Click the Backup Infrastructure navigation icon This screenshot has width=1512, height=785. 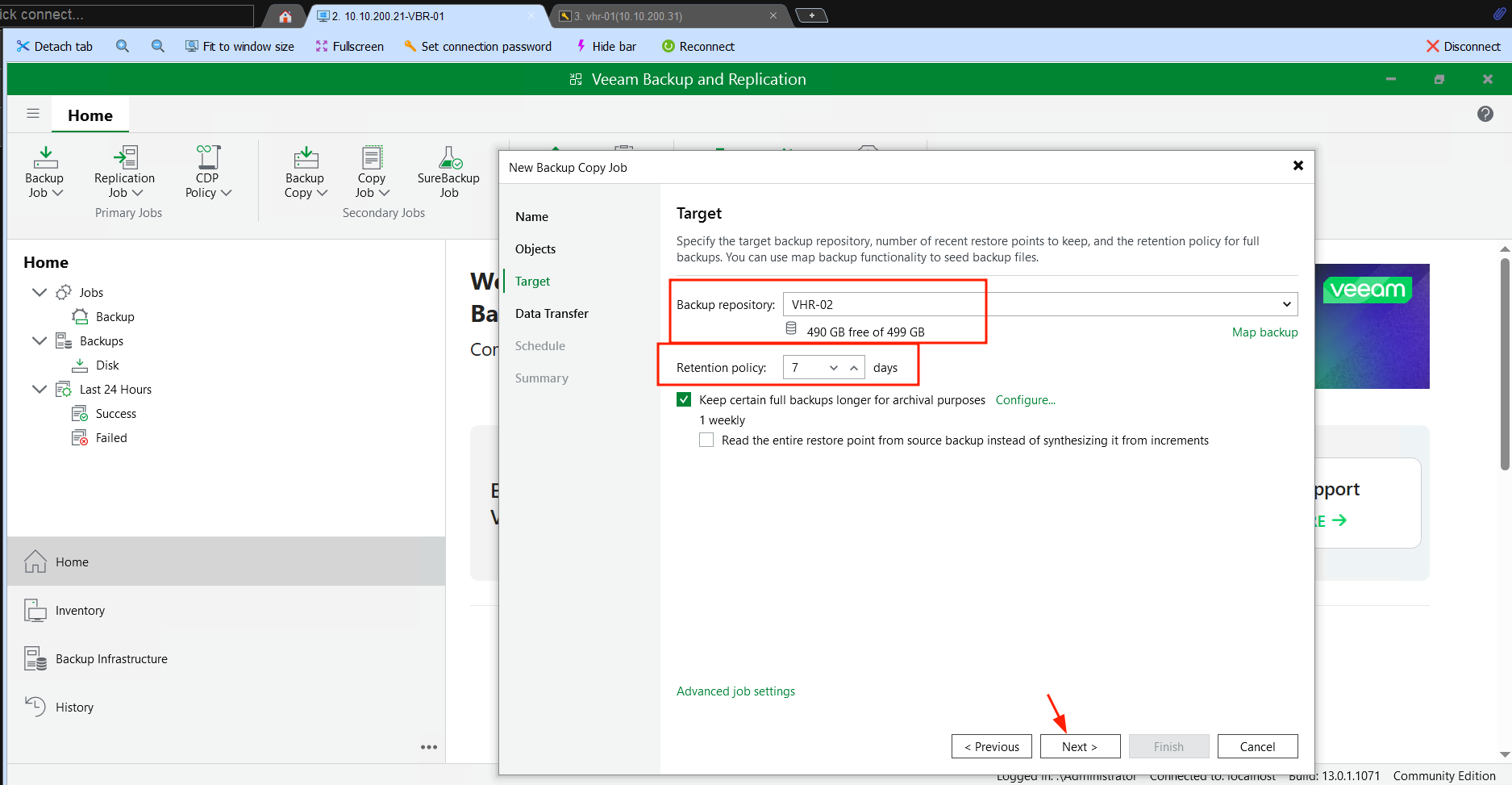coord(35,658)
